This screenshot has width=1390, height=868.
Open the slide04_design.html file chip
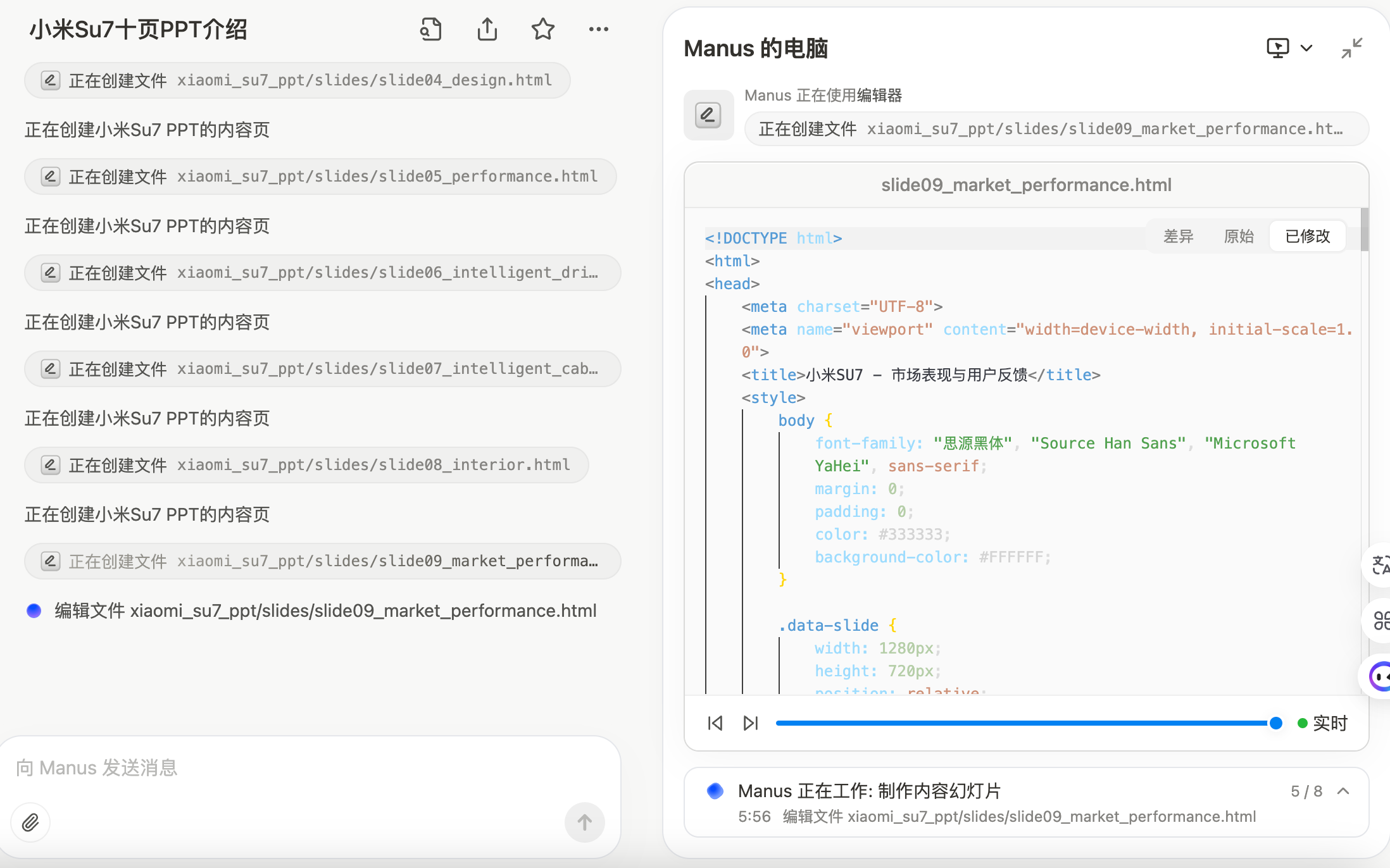(297, 80)
